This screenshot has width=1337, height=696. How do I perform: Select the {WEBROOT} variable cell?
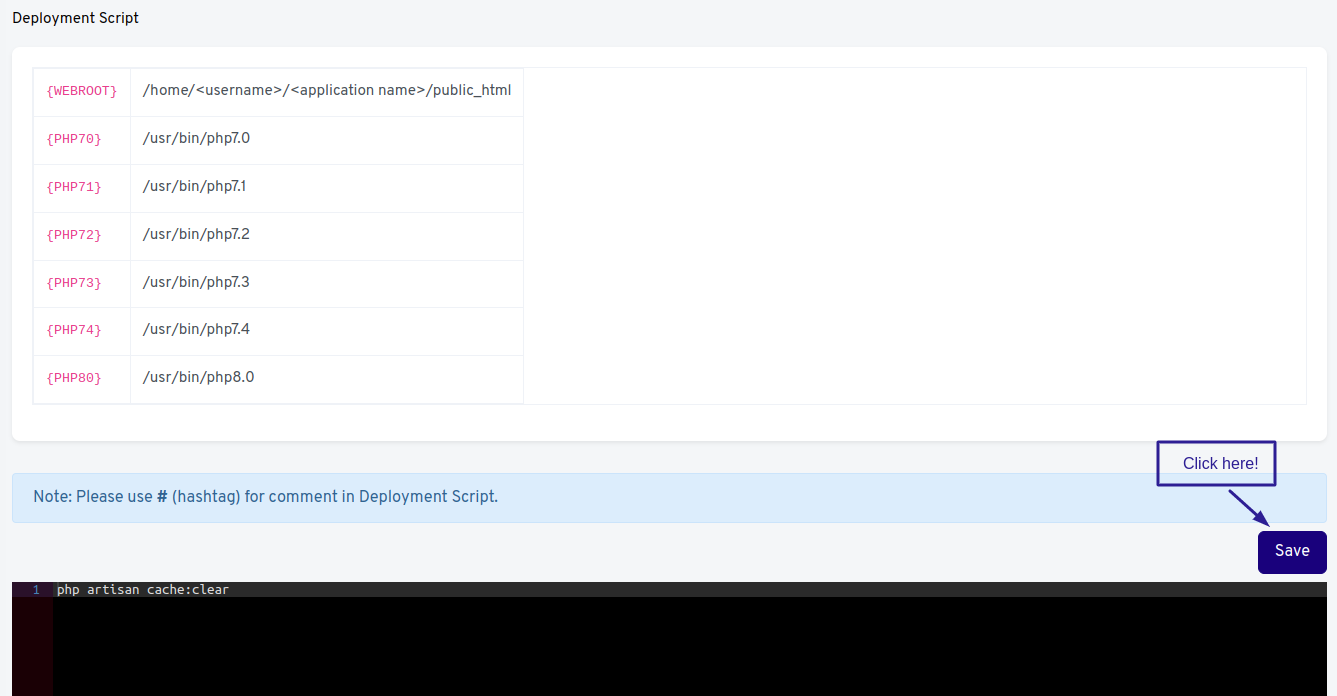pos(82,92)
